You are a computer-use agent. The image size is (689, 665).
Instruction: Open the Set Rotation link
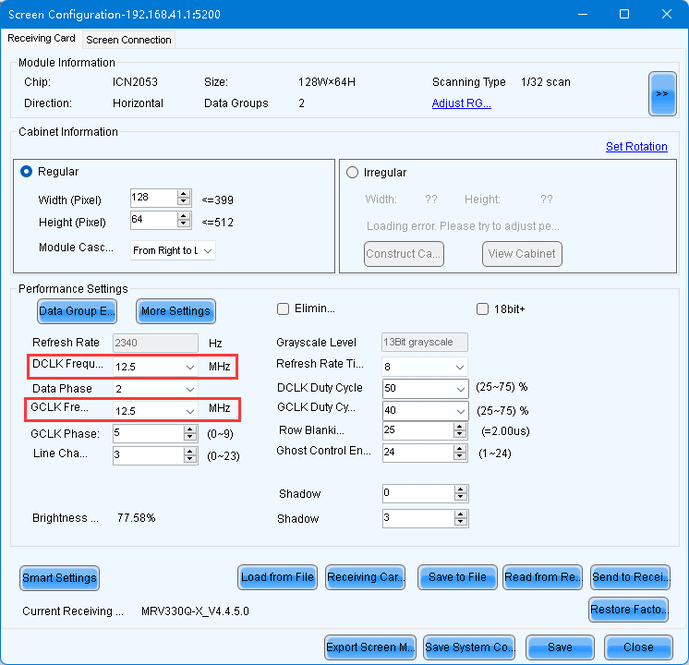(636, 147)
